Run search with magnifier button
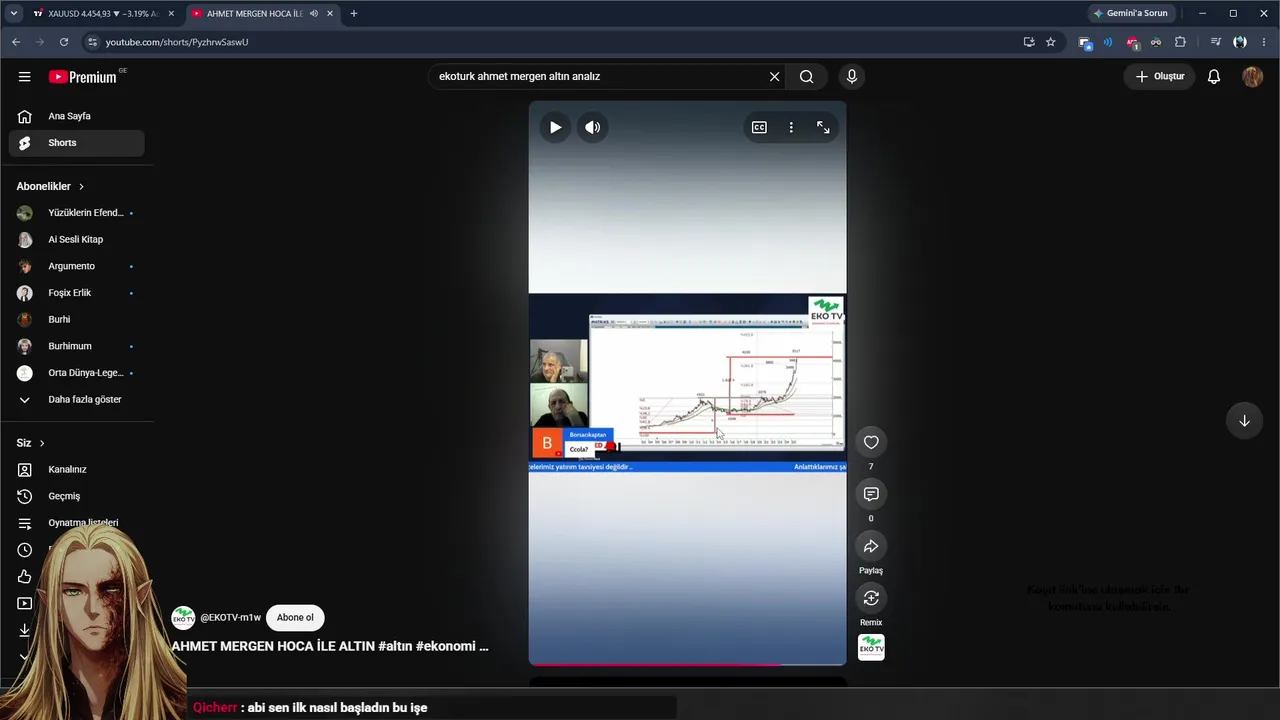1280x720 pixels. (x=807, y=76)
